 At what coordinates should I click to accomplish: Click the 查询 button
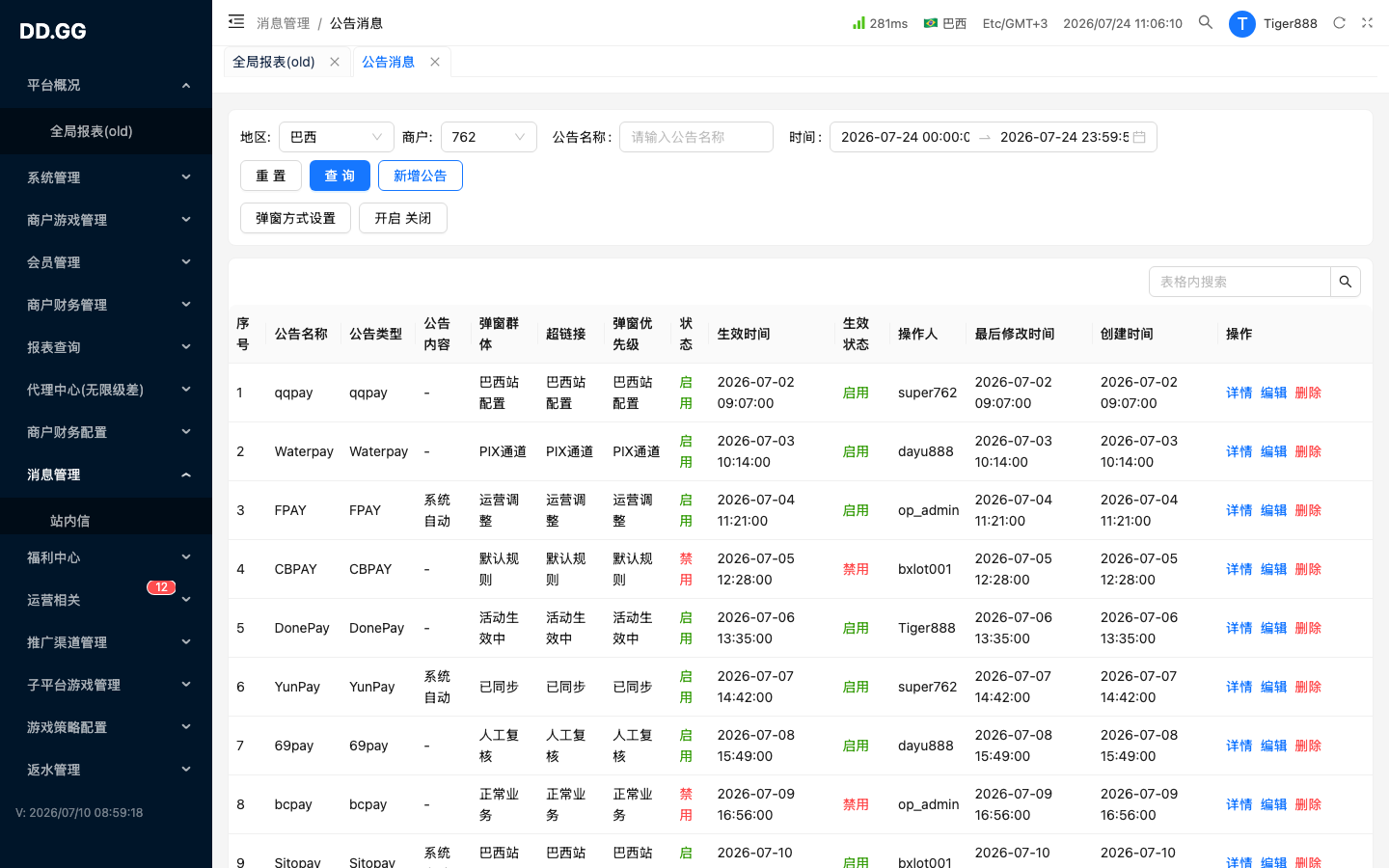coord(340,176)
